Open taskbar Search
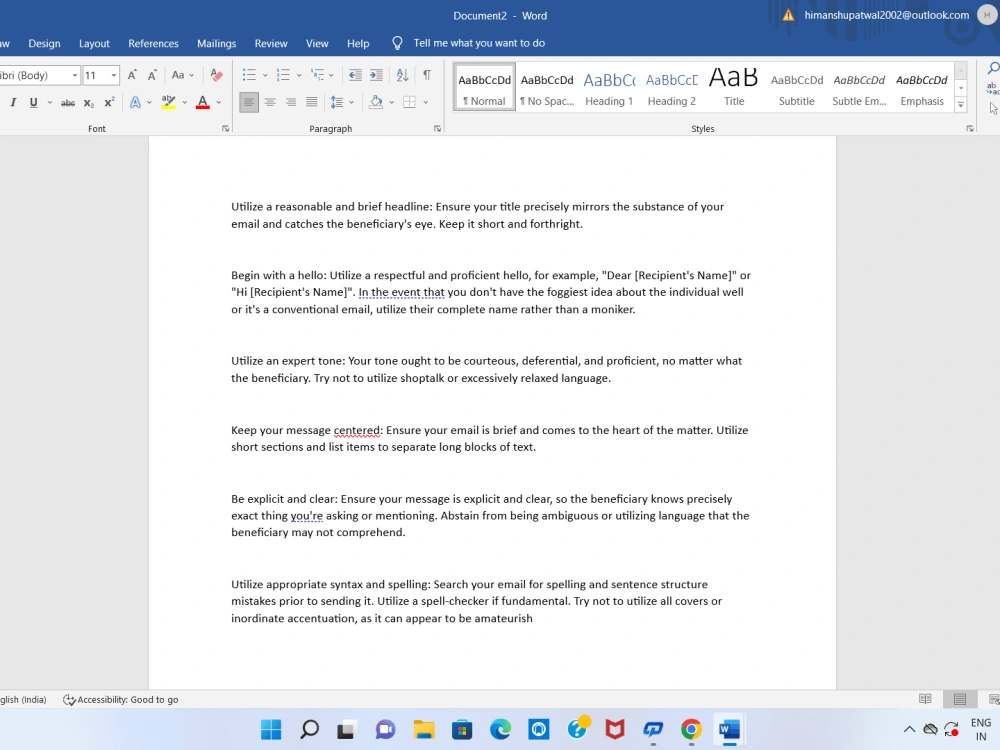1000x750 pixels. click(x=309, y=729)
